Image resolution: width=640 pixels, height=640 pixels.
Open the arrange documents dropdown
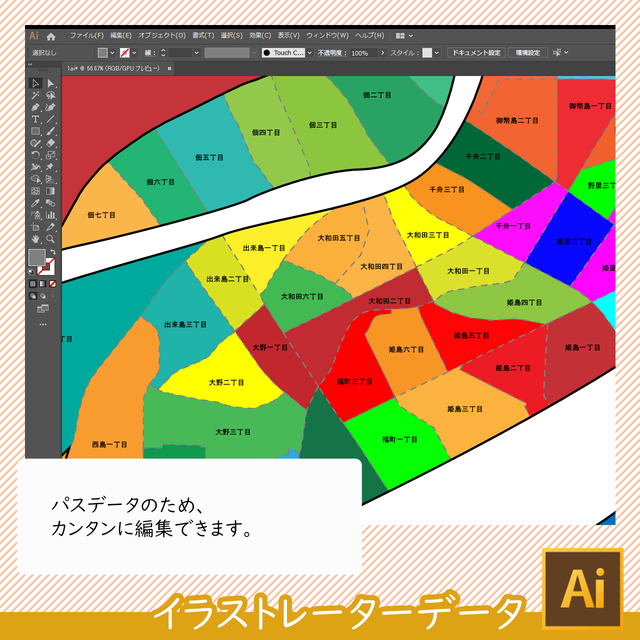tap(404, 36)
